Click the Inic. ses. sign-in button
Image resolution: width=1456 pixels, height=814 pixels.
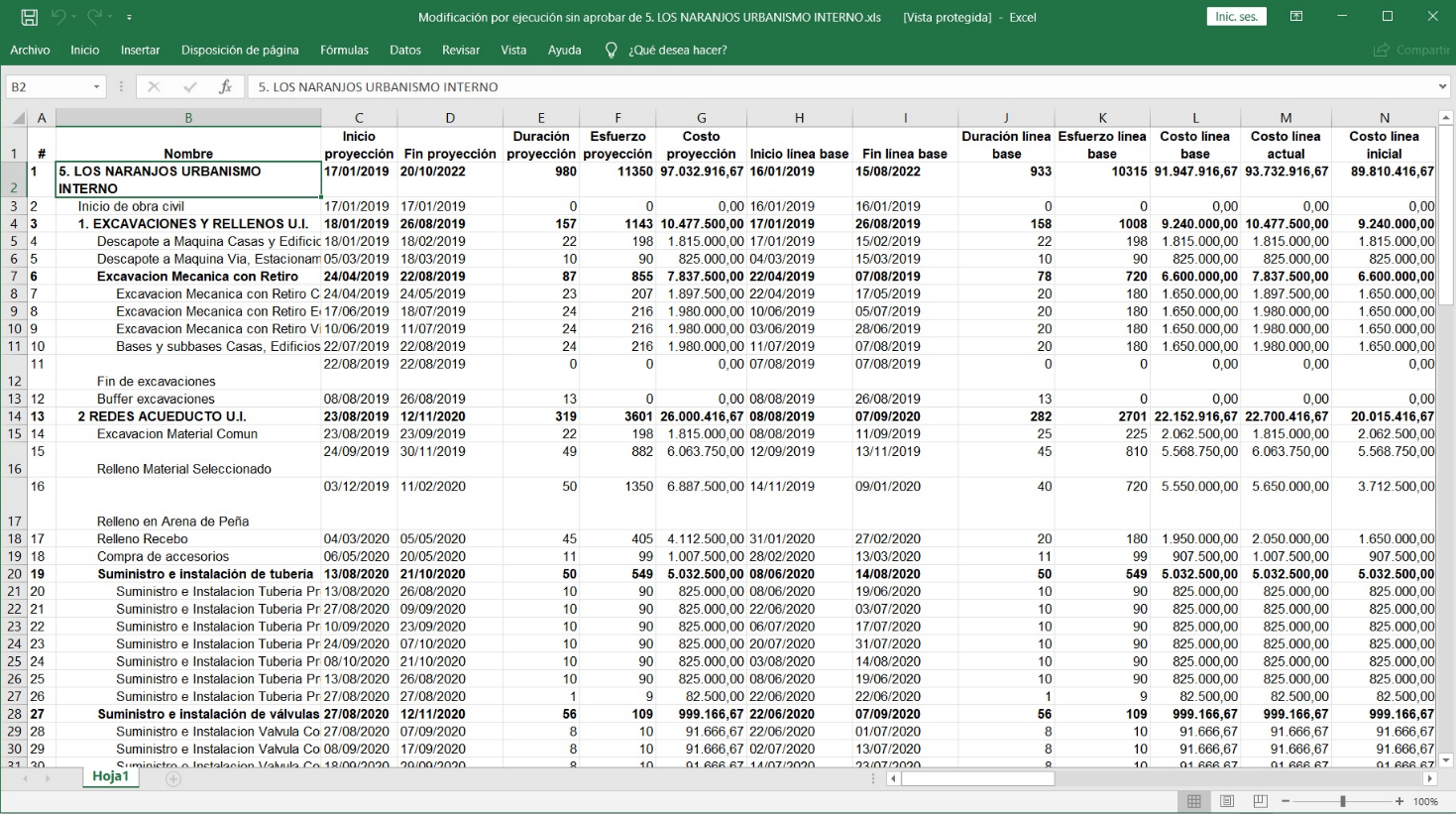click(x=1236, y=17)
